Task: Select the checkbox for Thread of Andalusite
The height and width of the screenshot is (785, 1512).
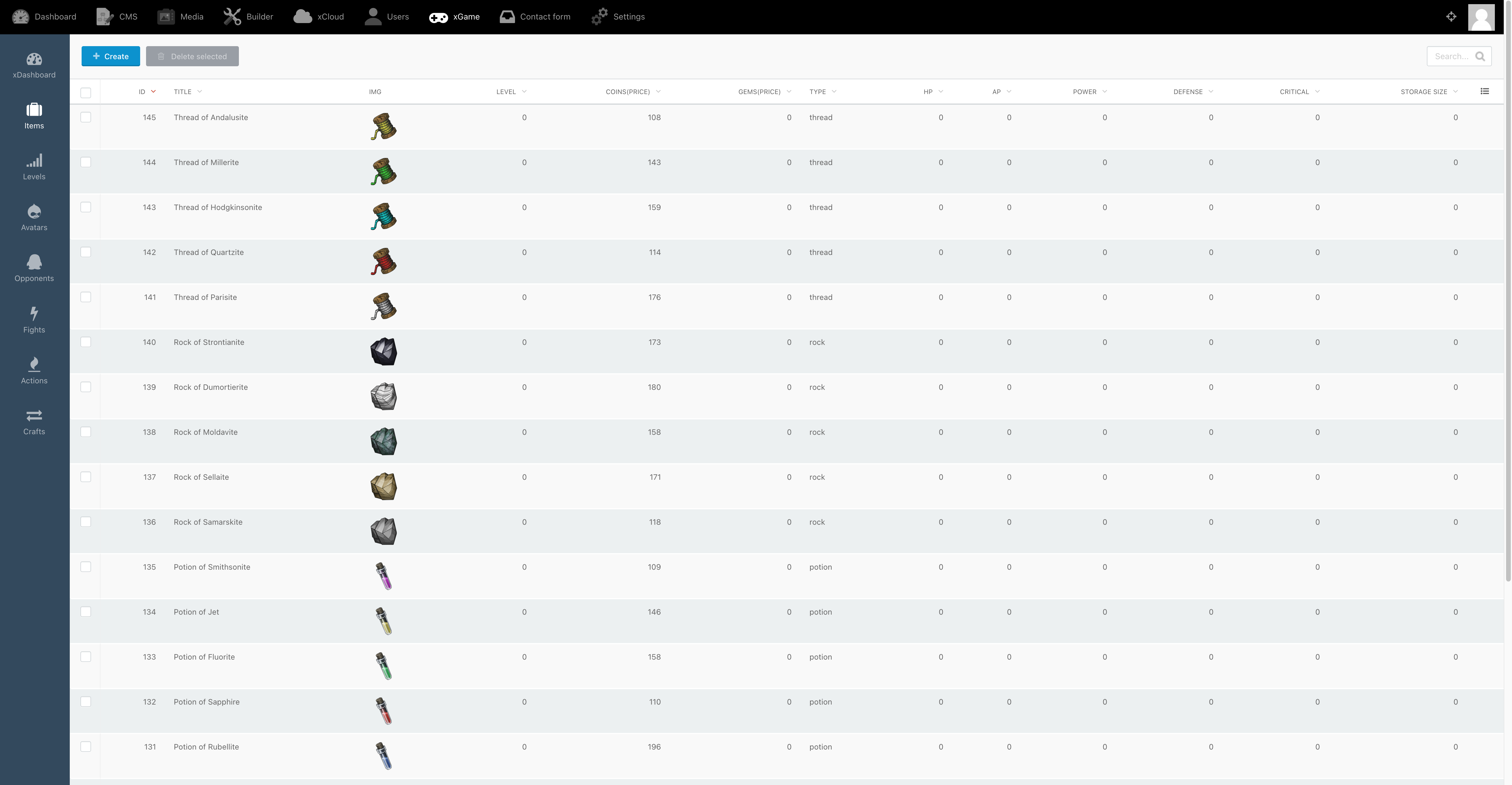Action: [x=86, y=117]
